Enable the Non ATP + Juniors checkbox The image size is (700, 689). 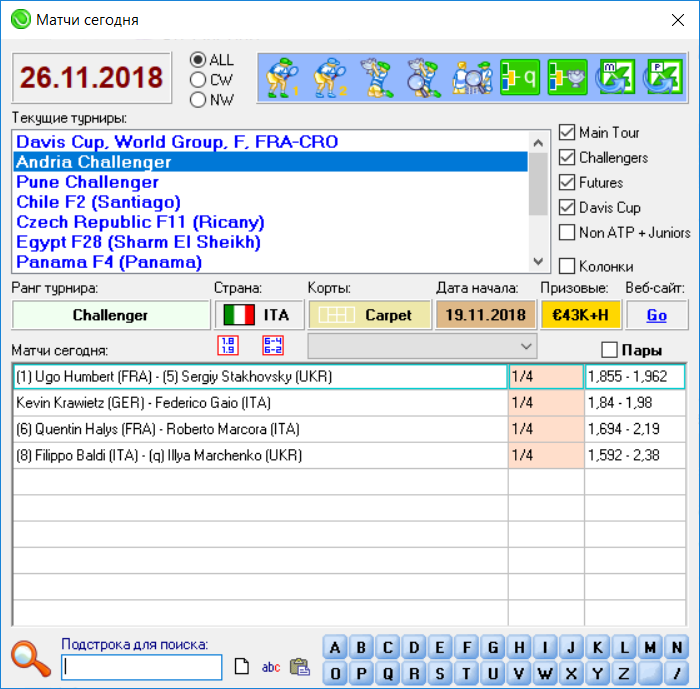(x=567, y=233)
